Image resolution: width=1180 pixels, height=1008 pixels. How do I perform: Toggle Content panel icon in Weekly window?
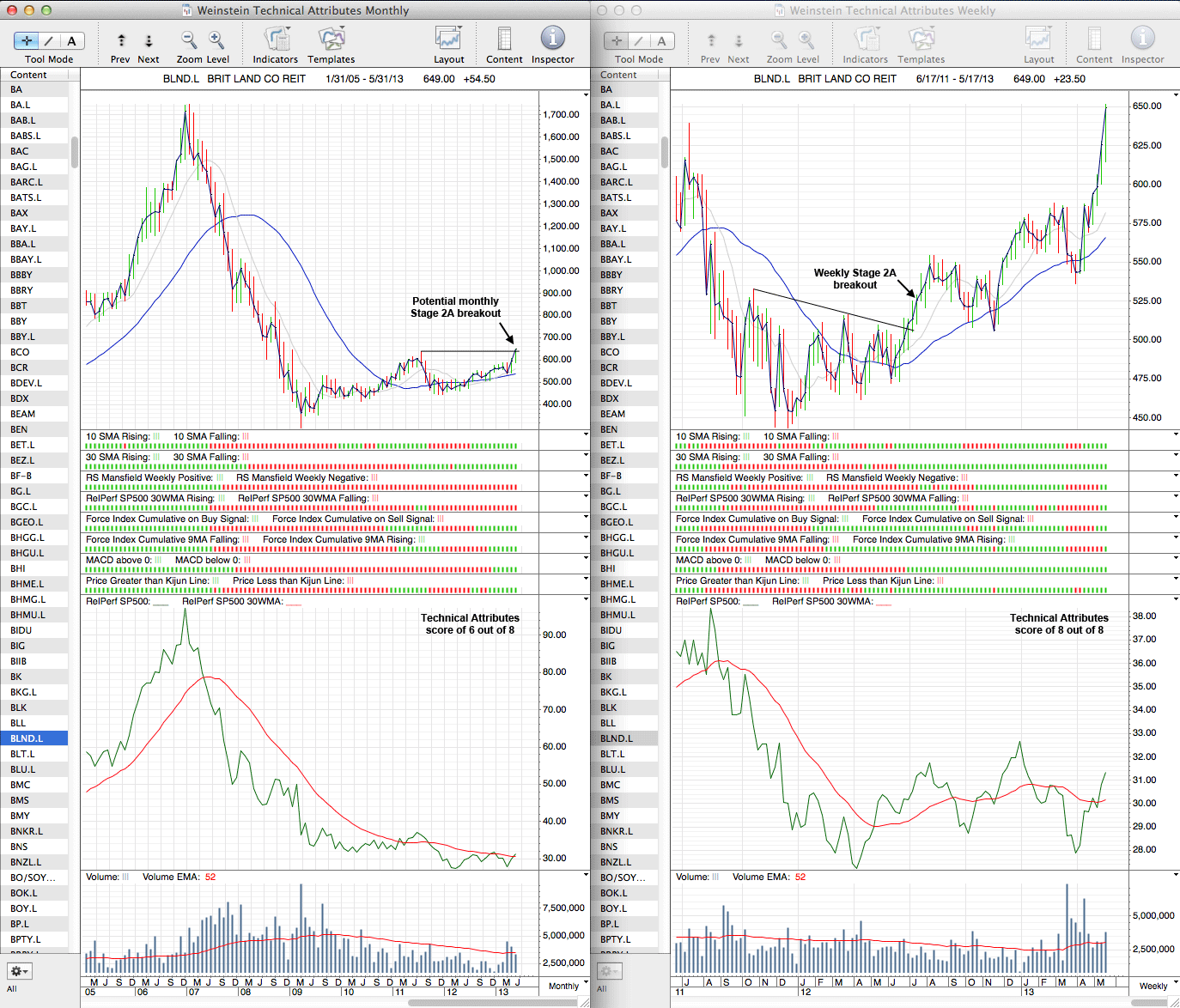[1094, 39]
